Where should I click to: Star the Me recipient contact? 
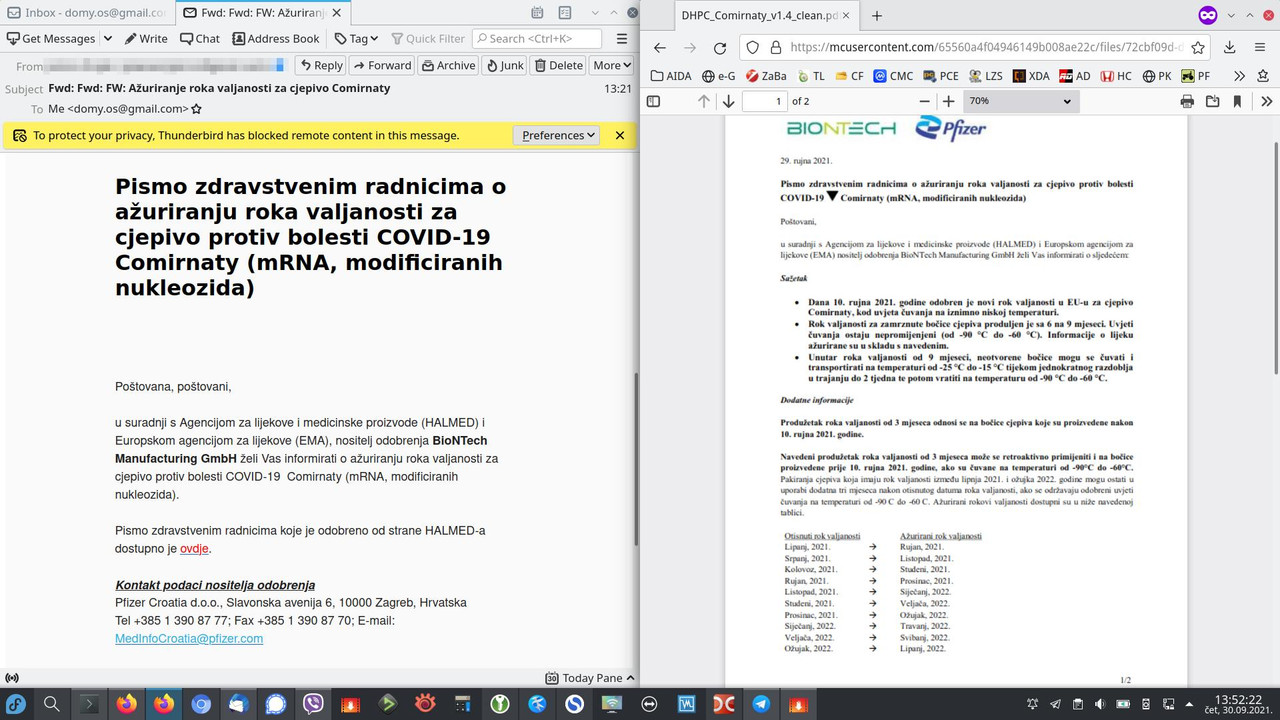coord(197,108)
